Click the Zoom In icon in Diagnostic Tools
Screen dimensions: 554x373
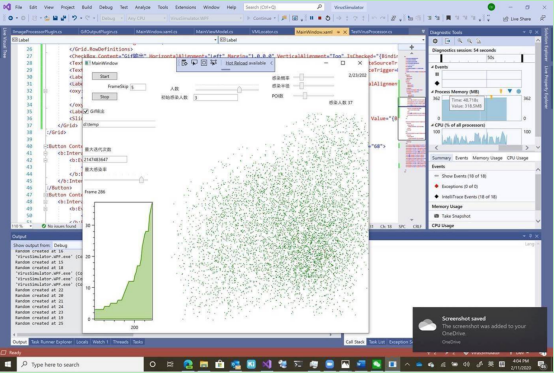[x=460, y=41]
